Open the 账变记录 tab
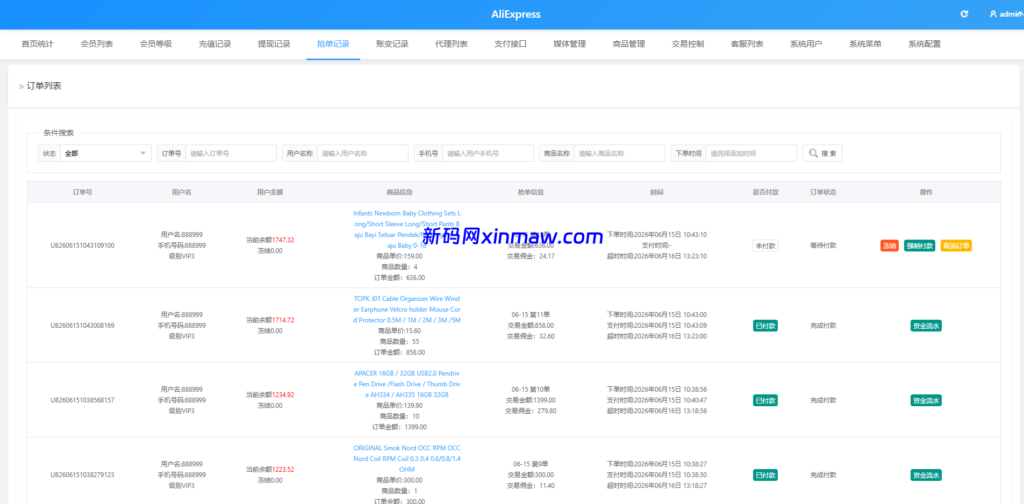The image size is (1024, 504). [392, 44]
